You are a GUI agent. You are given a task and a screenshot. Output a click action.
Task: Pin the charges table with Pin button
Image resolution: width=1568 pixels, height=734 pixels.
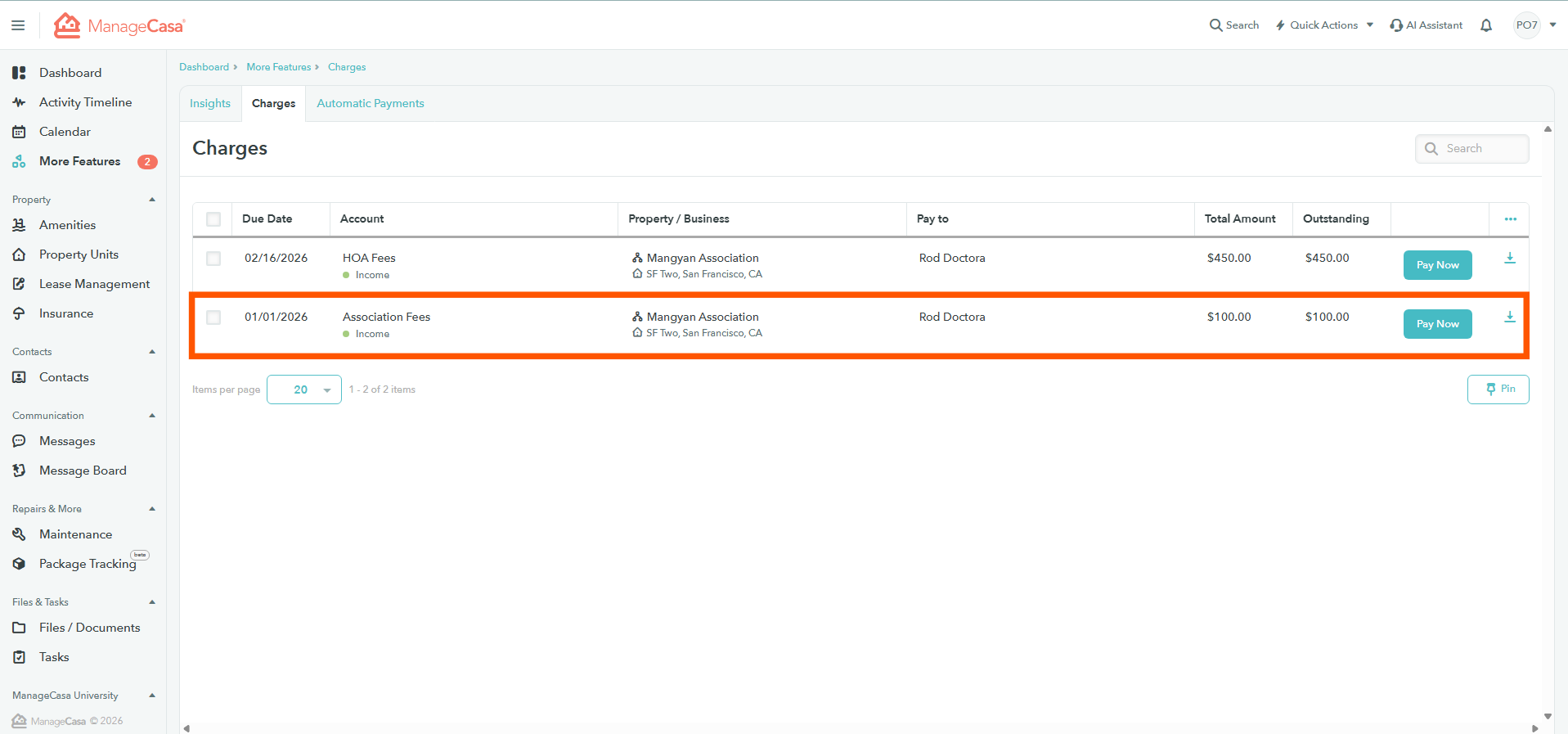click(x=1498, y=390)
